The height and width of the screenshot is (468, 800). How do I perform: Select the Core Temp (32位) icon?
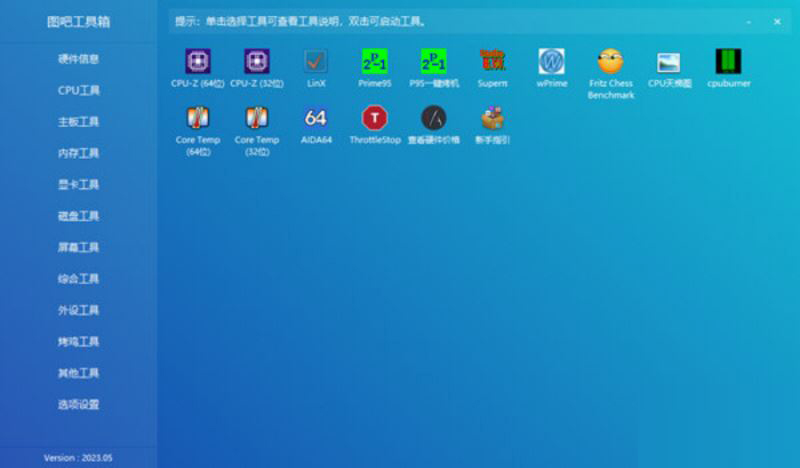tap(257, 118)
